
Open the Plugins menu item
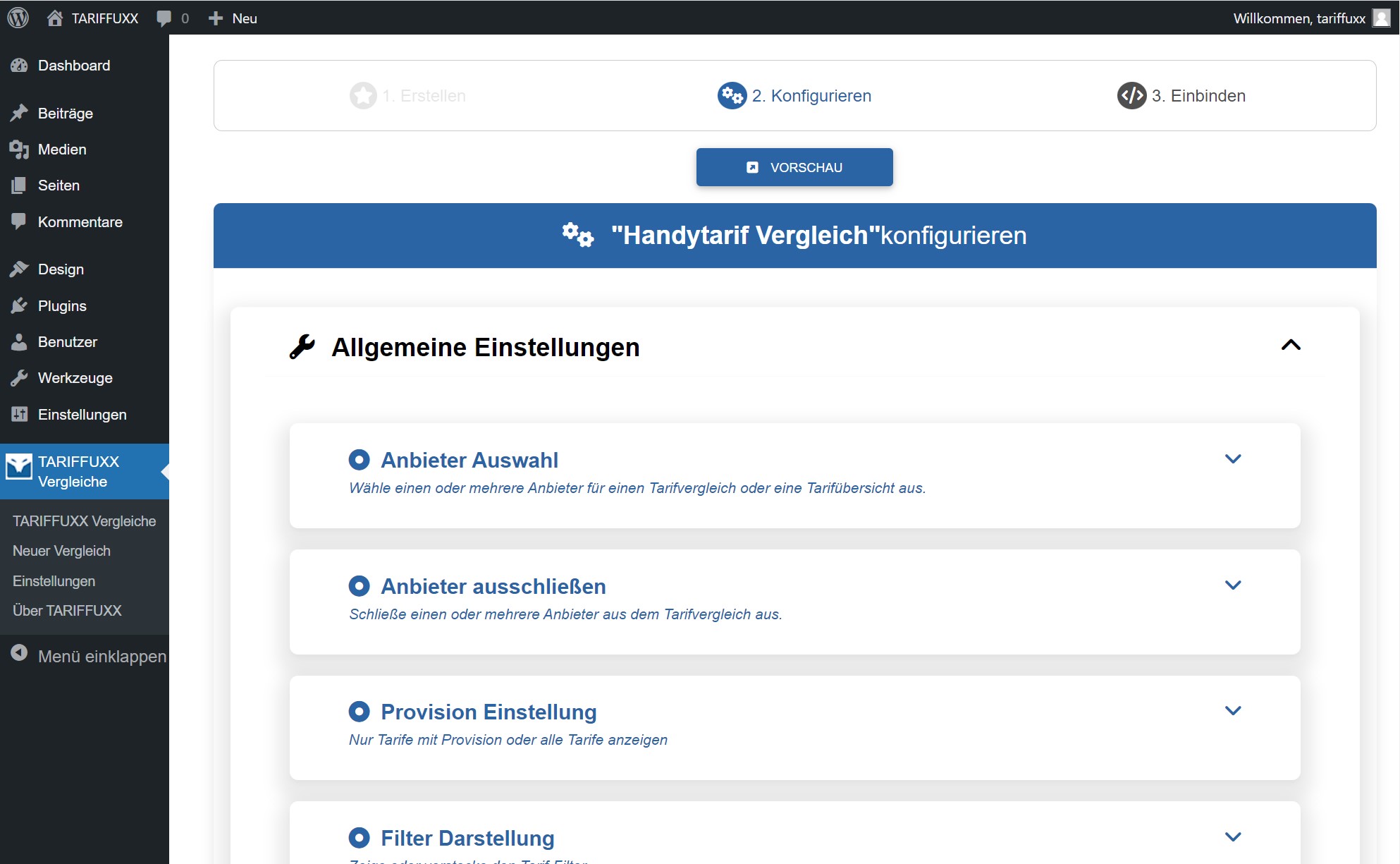point(85,306)
